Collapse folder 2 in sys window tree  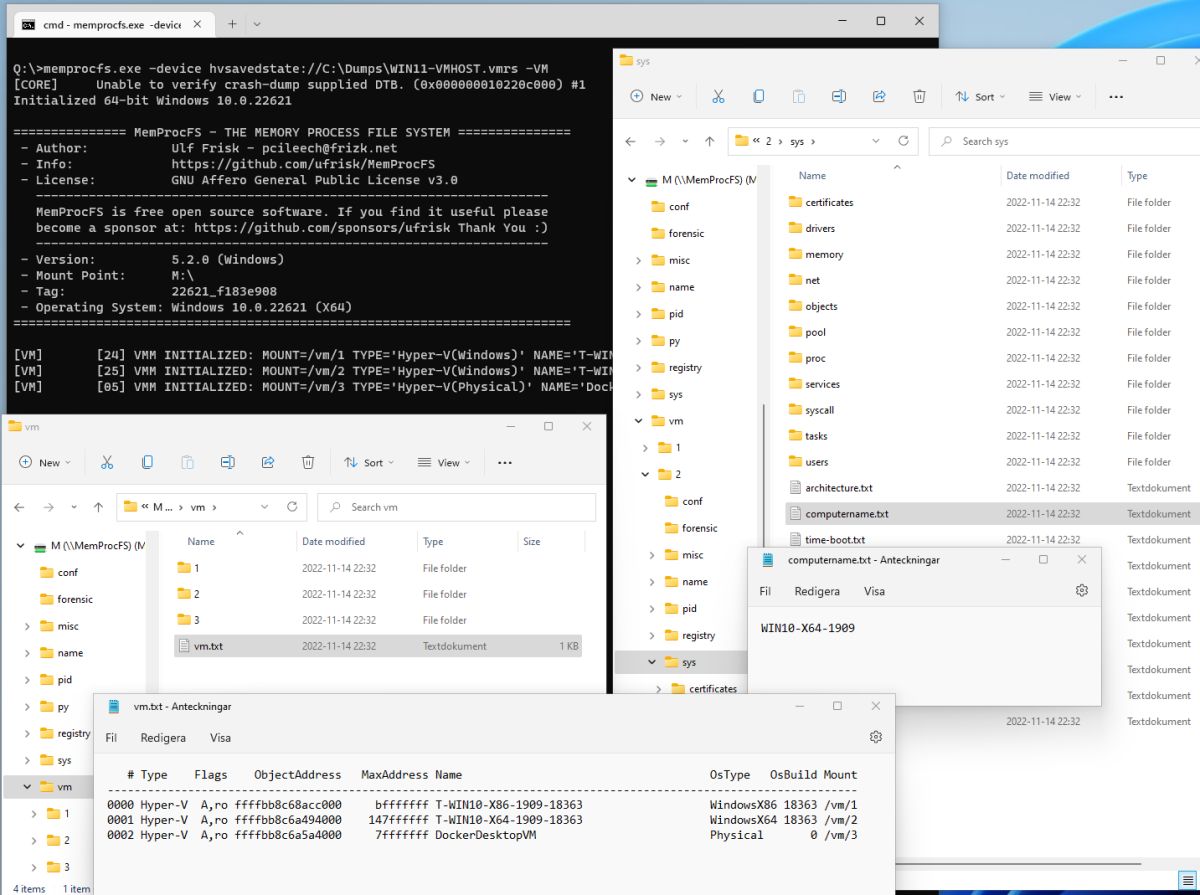click(x=646, y=474)
